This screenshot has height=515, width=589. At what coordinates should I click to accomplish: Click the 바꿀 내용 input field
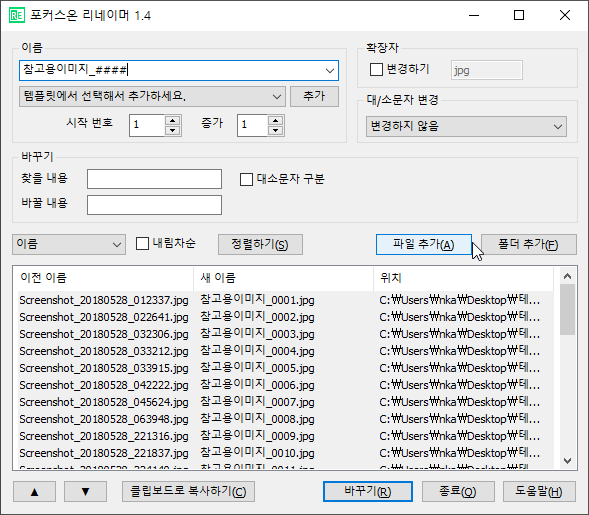[x=154, y=205]
